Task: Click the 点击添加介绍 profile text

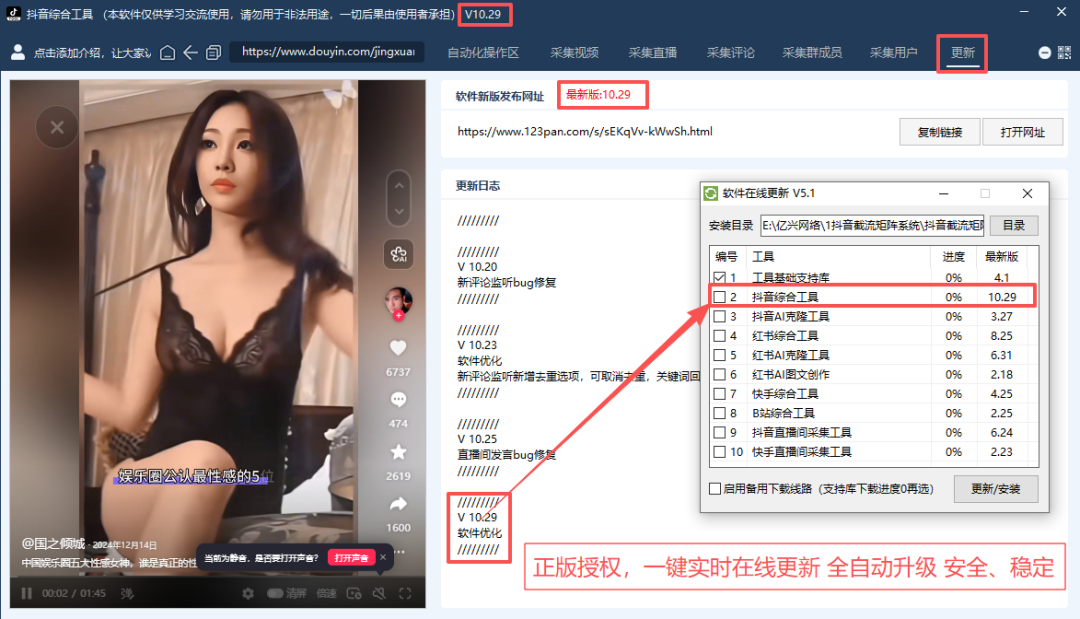Action: 92,53
